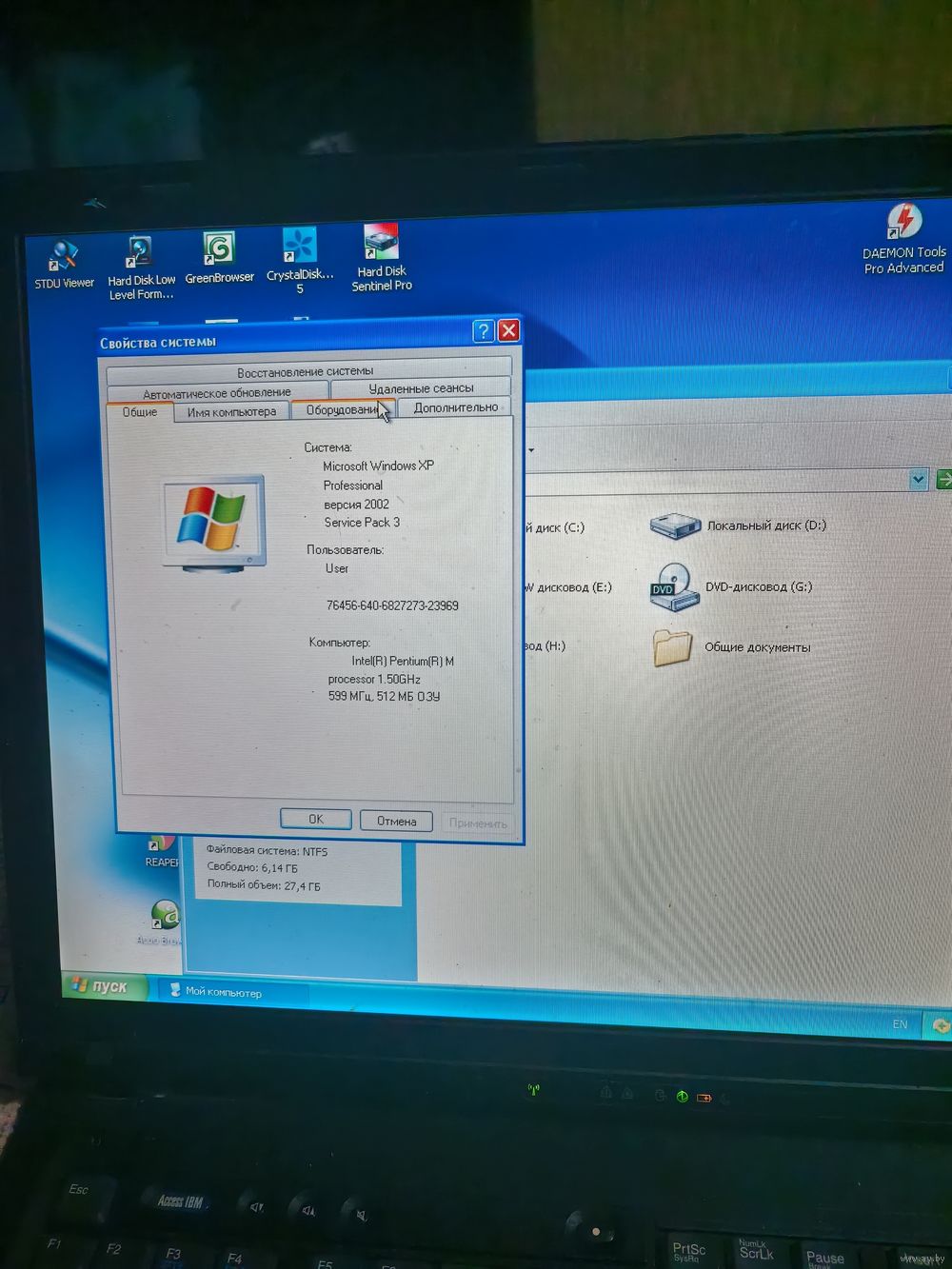Screen dimensions: 952x1269
Task: Open the Общие документы folder
Action: point(672,647)
